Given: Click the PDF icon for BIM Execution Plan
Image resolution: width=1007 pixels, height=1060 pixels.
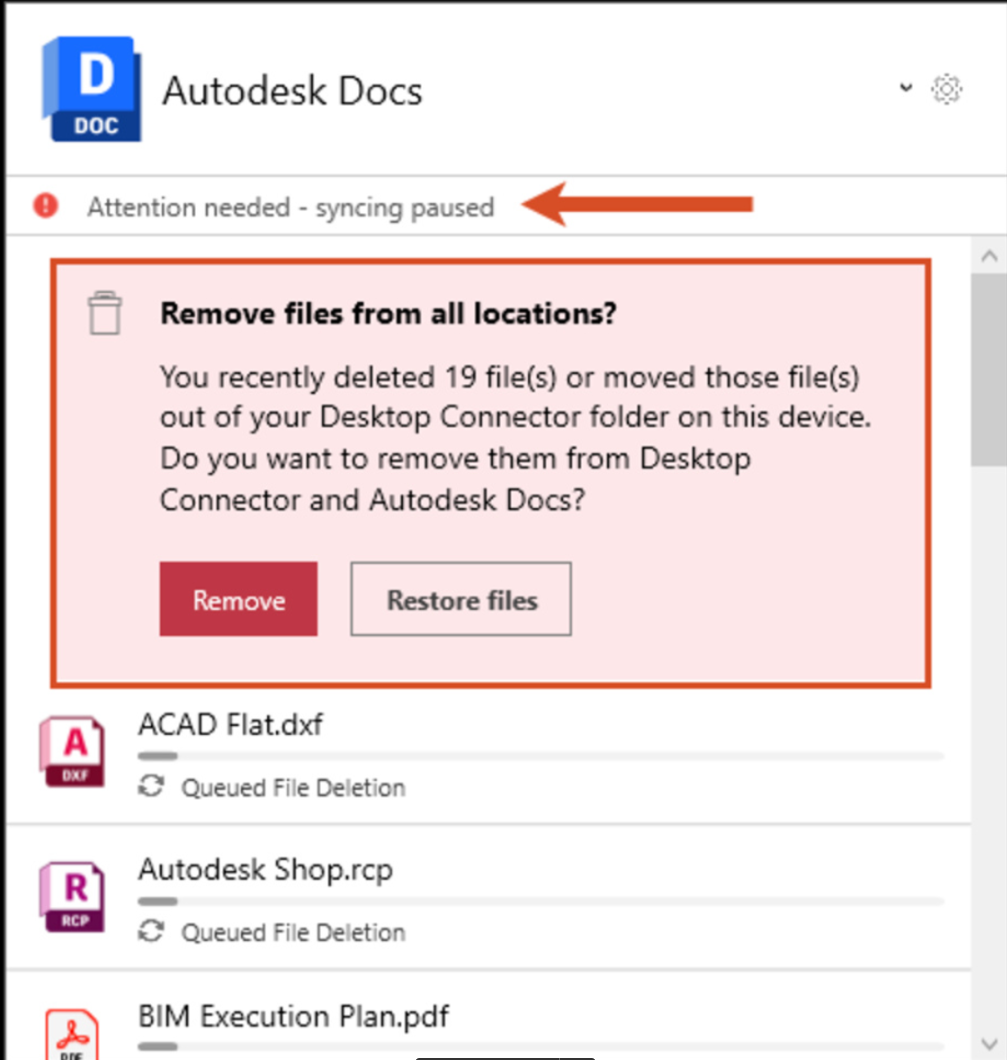Looking at the screenshot, I should [x=72, y=1035].
